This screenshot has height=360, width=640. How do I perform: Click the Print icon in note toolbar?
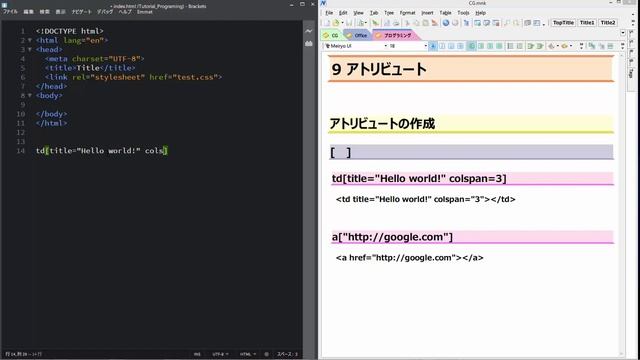coord(396,23)
